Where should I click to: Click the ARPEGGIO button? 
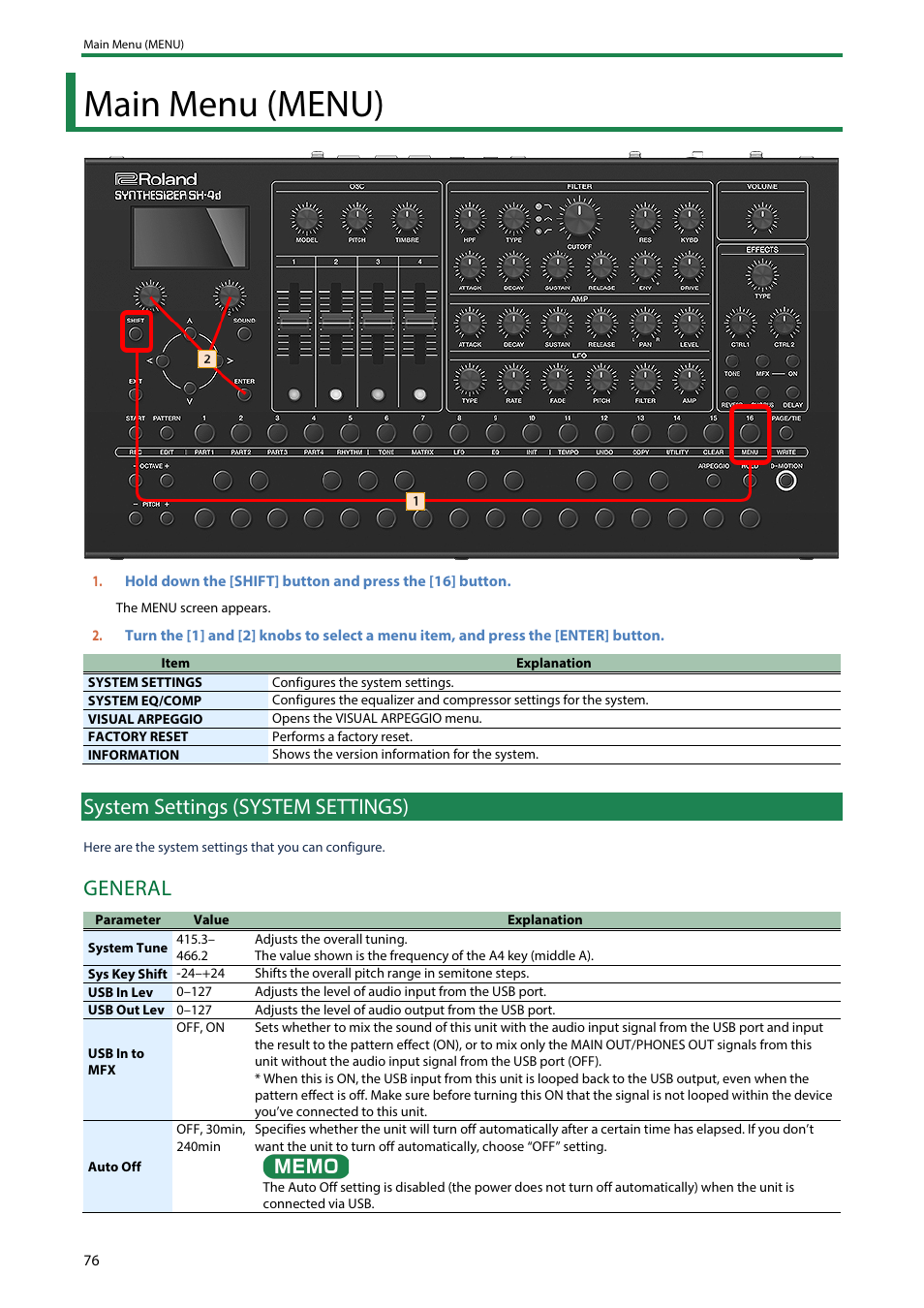click(x=714, y=481)
